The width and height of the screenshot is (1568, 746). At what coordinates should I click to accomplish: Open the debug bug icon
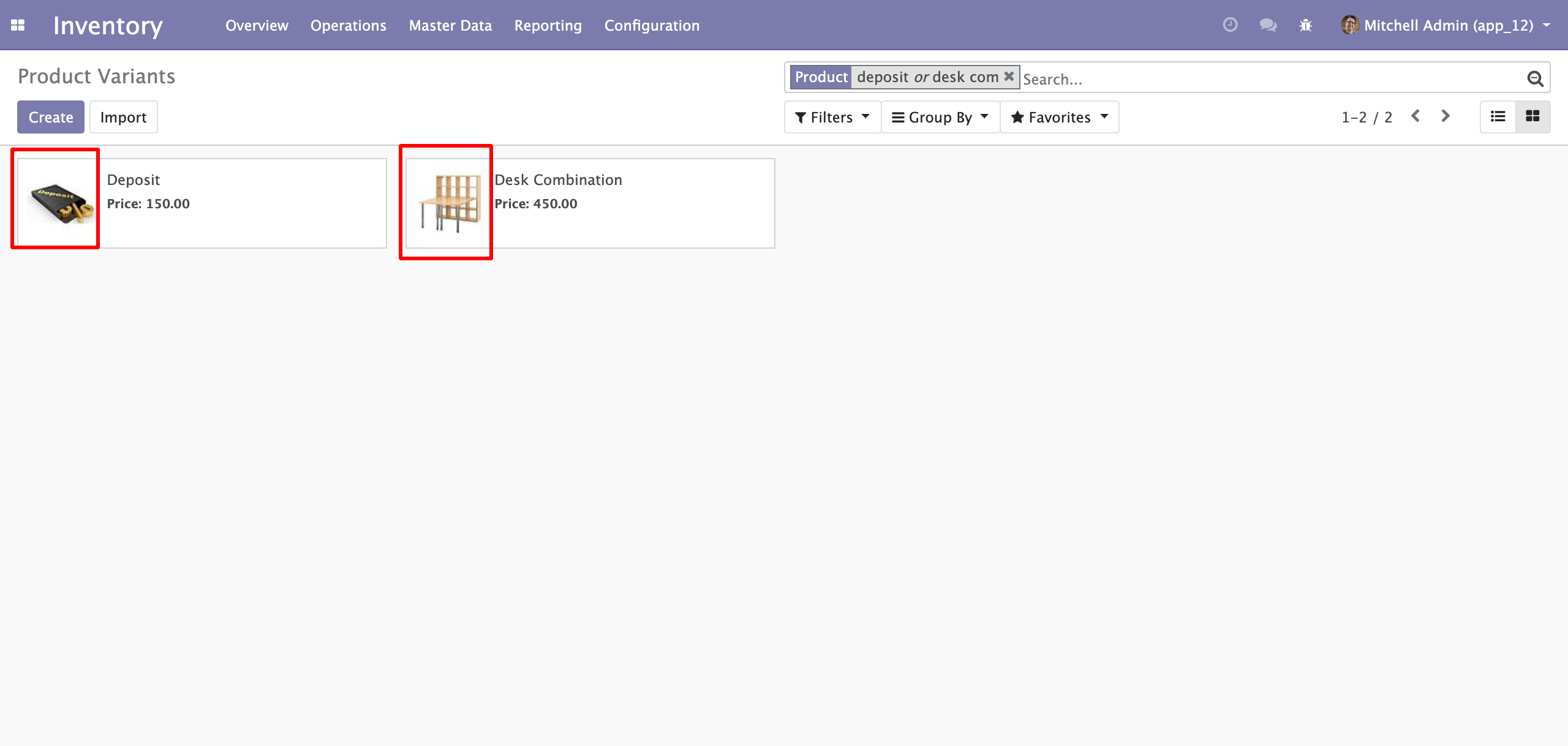pyautogui.click(x=1306, y=25)
